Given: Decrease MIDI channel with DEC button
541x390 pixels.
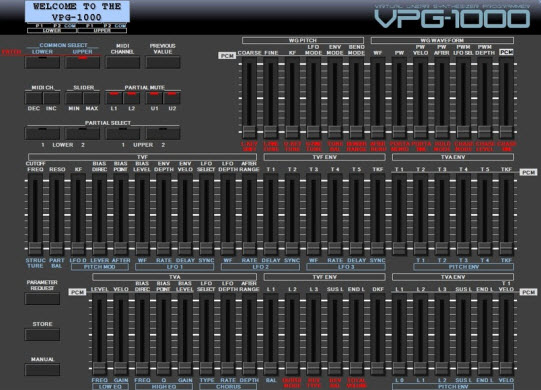Looking at the screenshot, I should [33, 98].
